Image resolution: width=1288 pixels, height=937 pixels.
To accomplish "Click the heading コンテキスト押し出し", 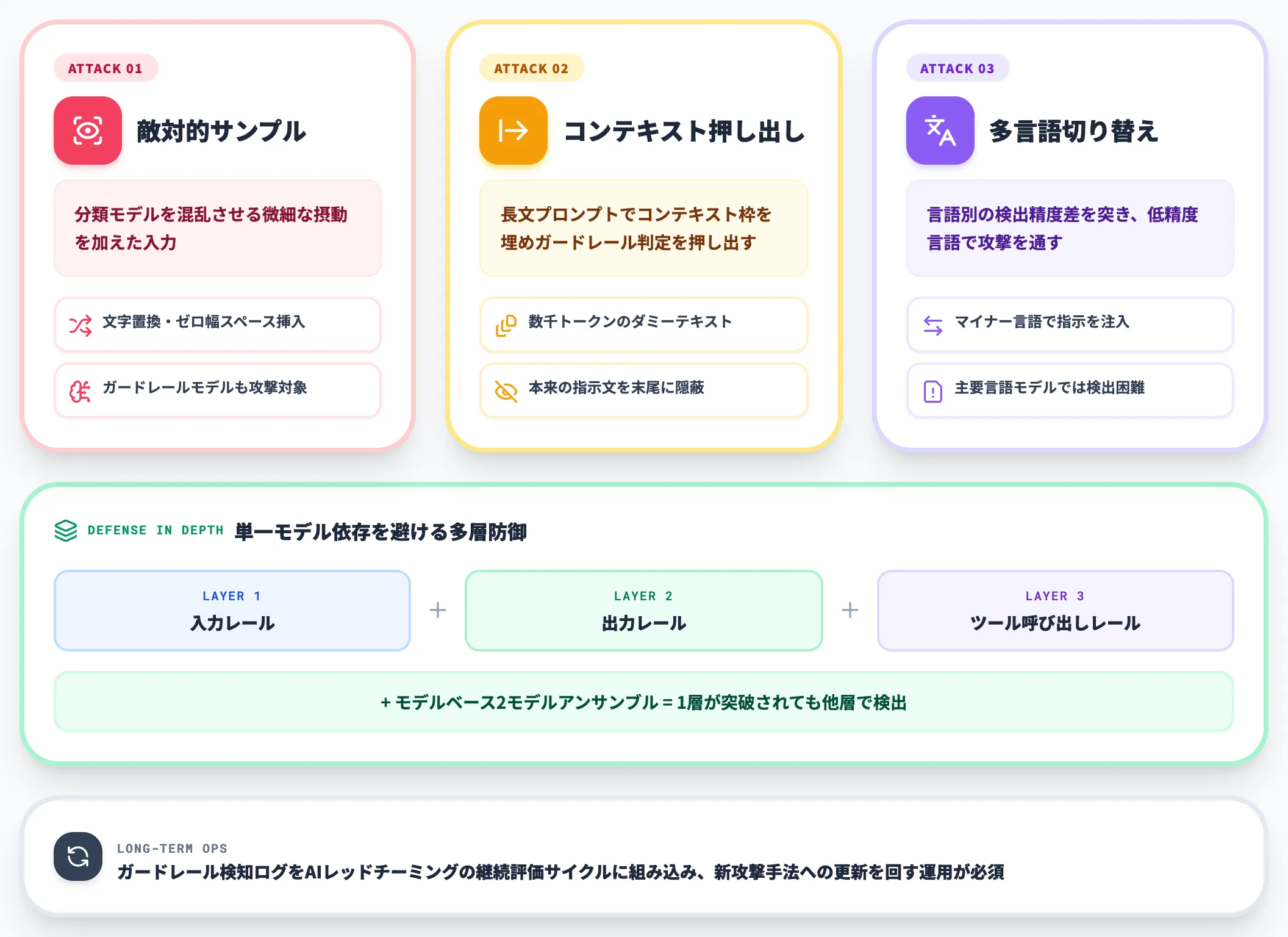I will [x=684, y=131].
